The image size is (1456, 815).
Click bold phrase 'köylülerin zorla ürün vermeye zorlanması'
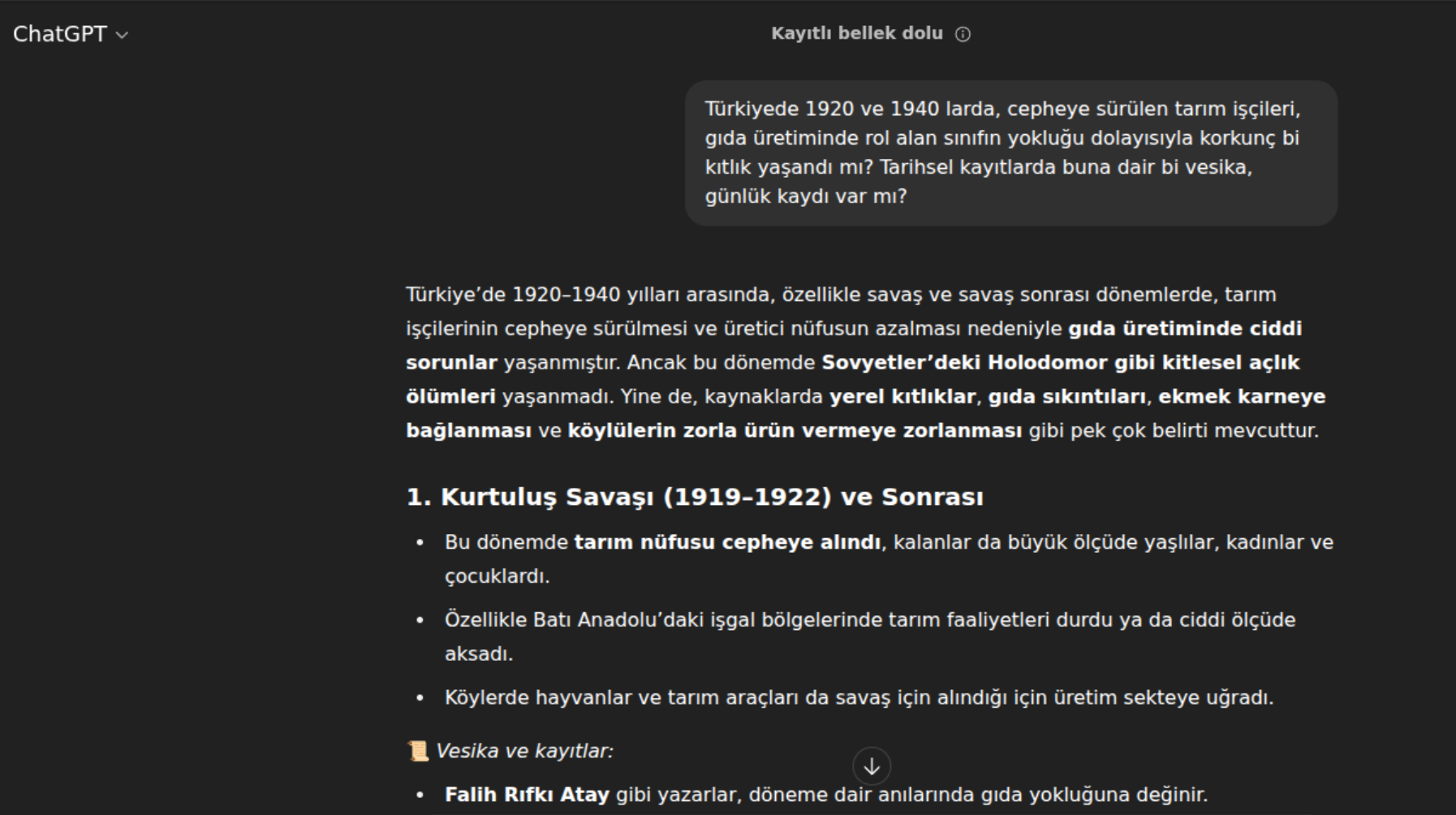point(794,430)
